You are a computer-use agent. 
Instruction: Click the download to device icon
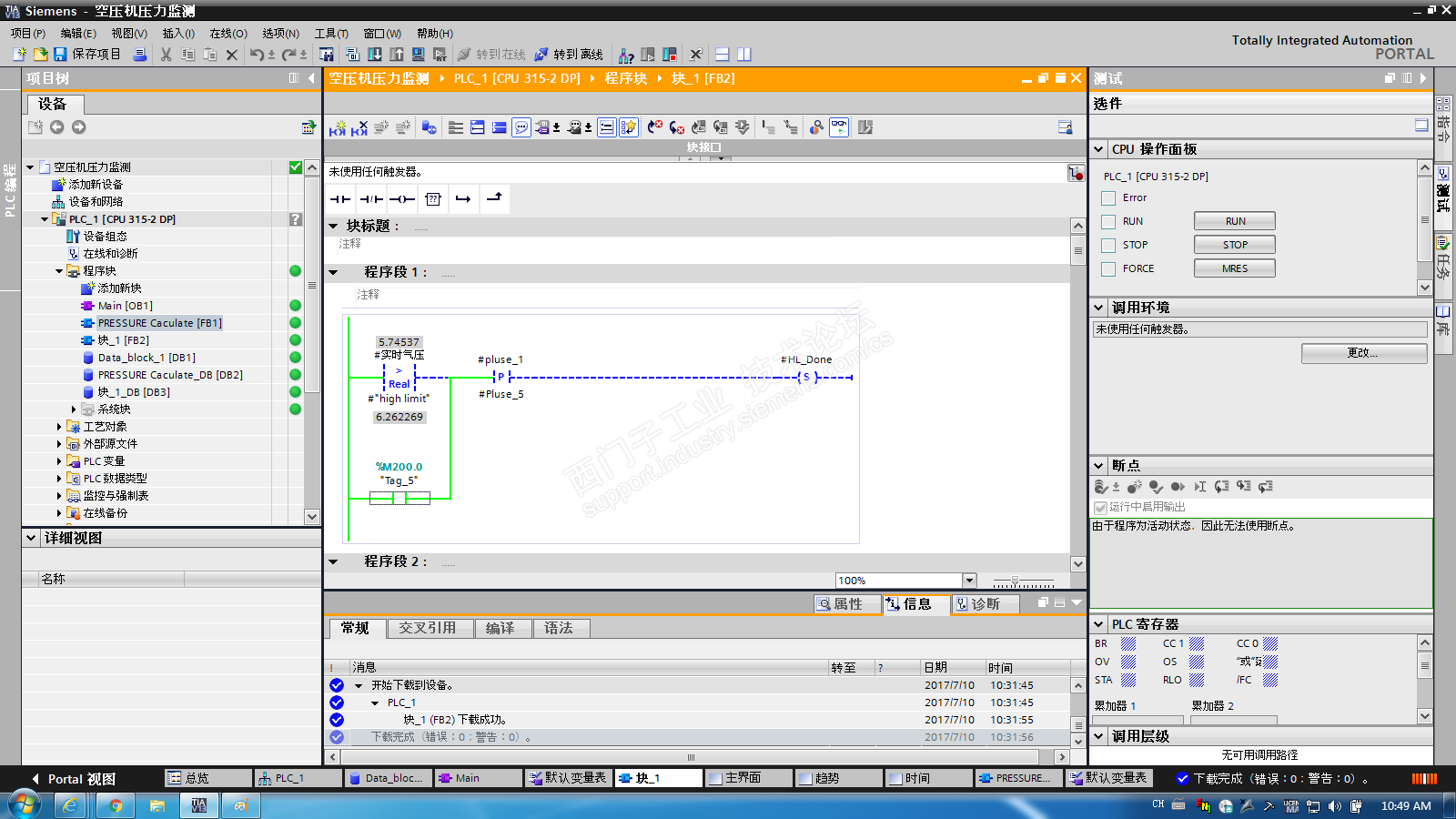pyautogui.click(x=374, y=55)
